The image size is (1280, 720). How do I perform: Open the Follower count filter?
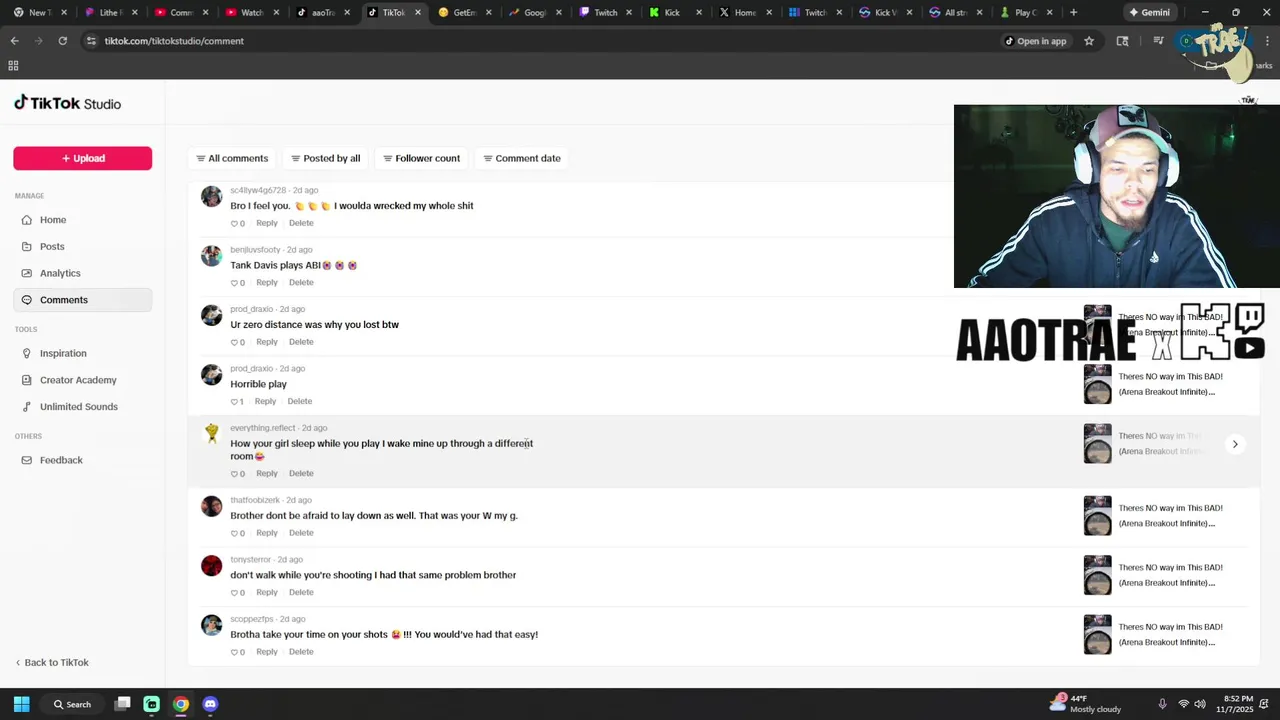click(x=421, y=158)
